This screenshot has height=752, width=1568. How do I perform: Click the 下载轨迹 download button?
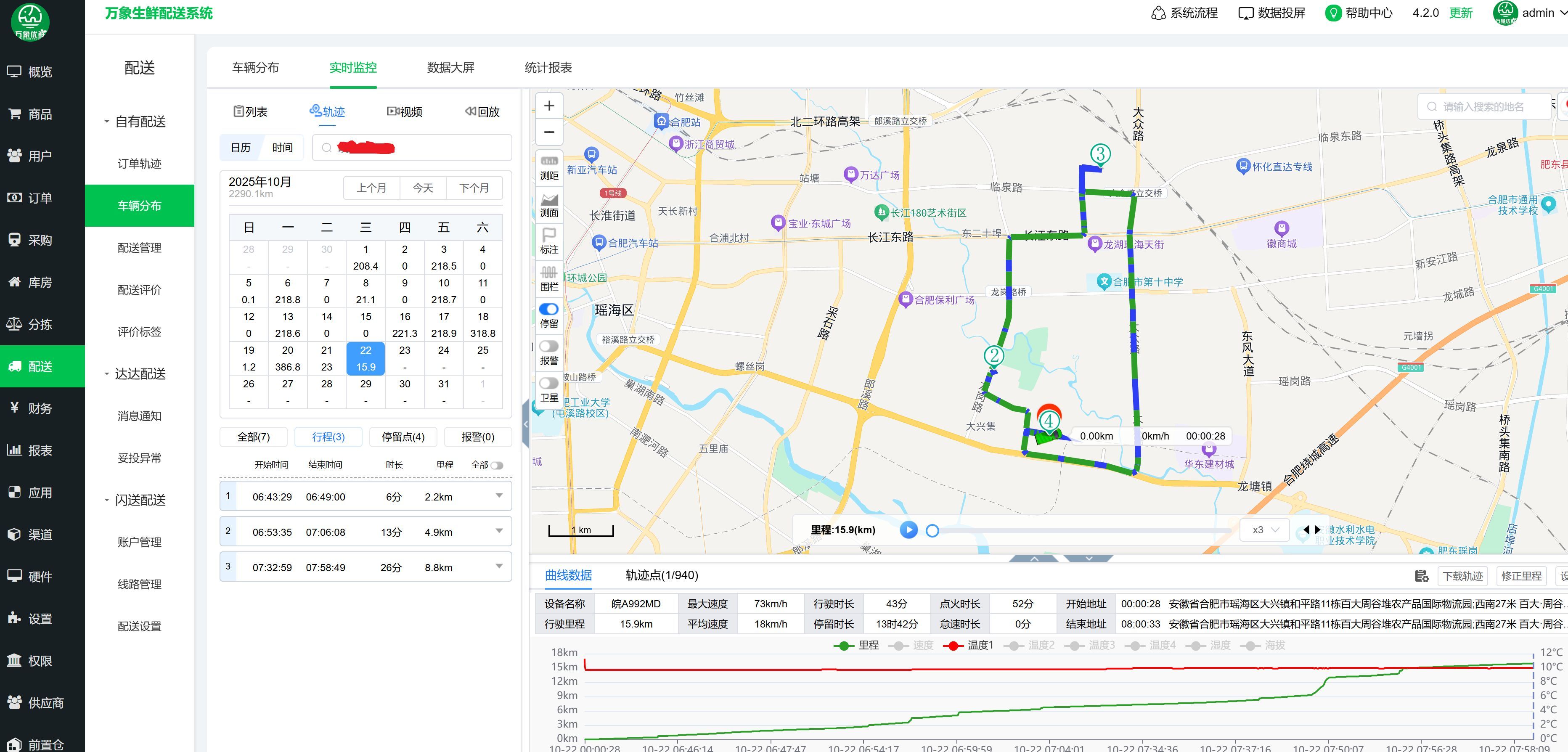coord(1463,576)
